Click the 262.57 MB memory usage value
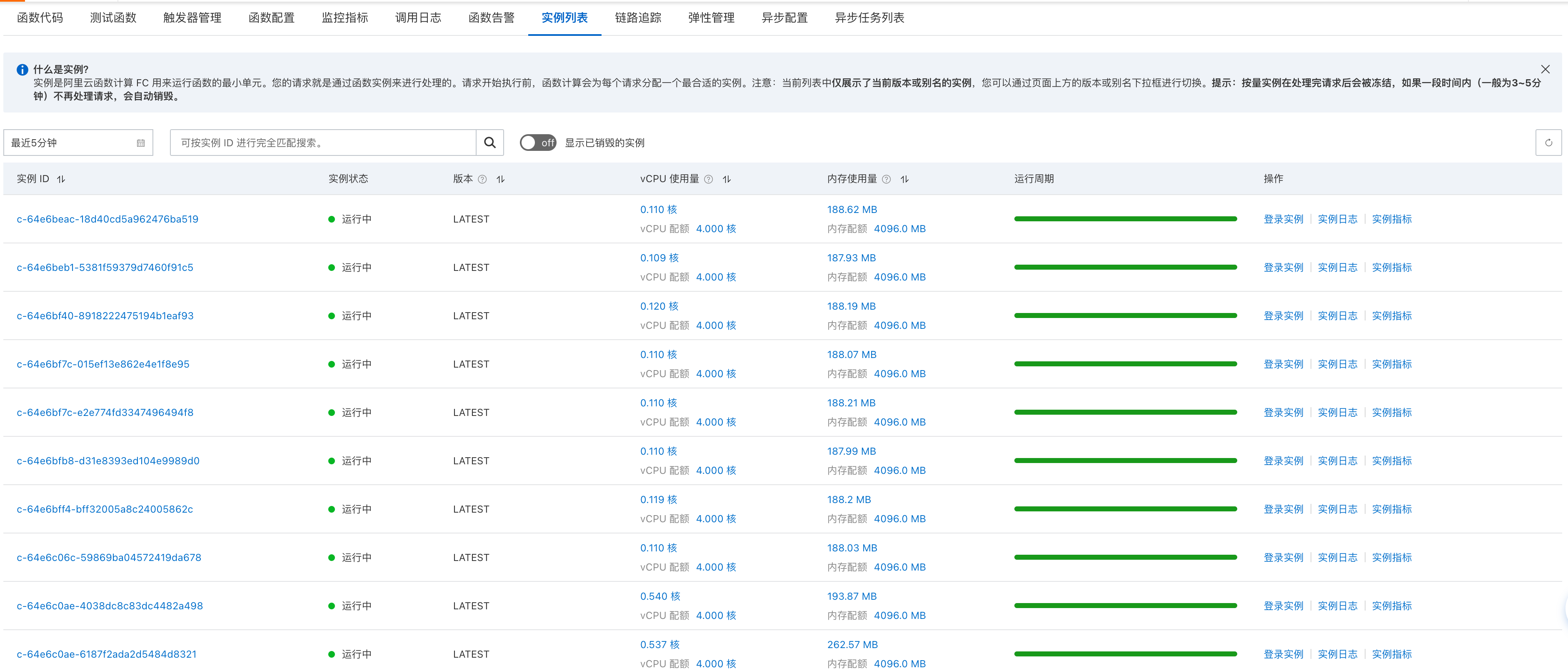The image size is (1568, 671). 852,644
